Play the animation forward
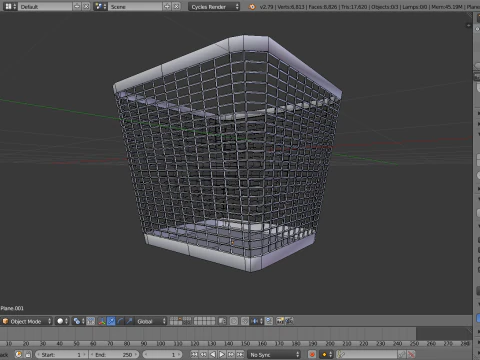Screen dimensions: 480x360 (222, 354)
